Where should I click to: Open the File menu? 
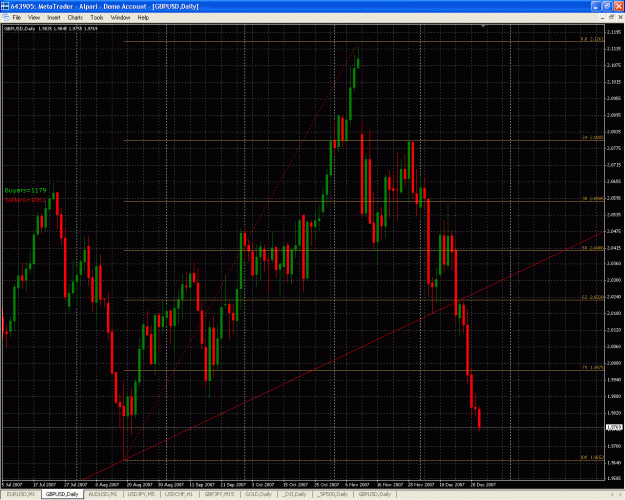tap(17, 18)
